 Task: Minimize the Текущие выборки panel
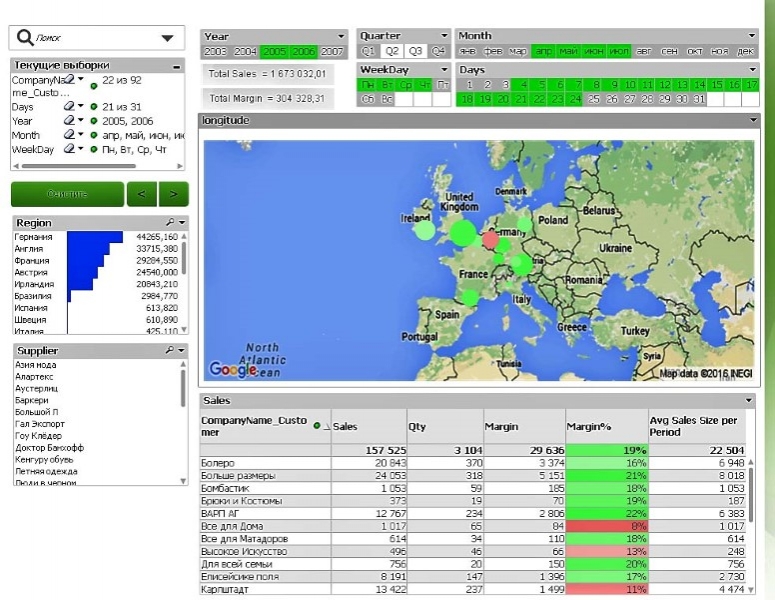coord(176,66)
